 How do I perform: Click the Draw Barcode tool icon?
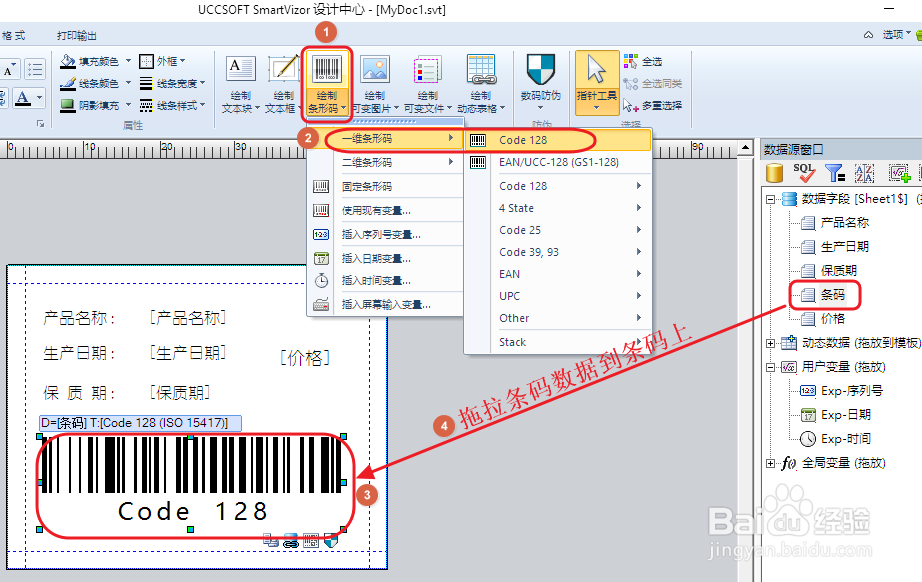(327, 69)
